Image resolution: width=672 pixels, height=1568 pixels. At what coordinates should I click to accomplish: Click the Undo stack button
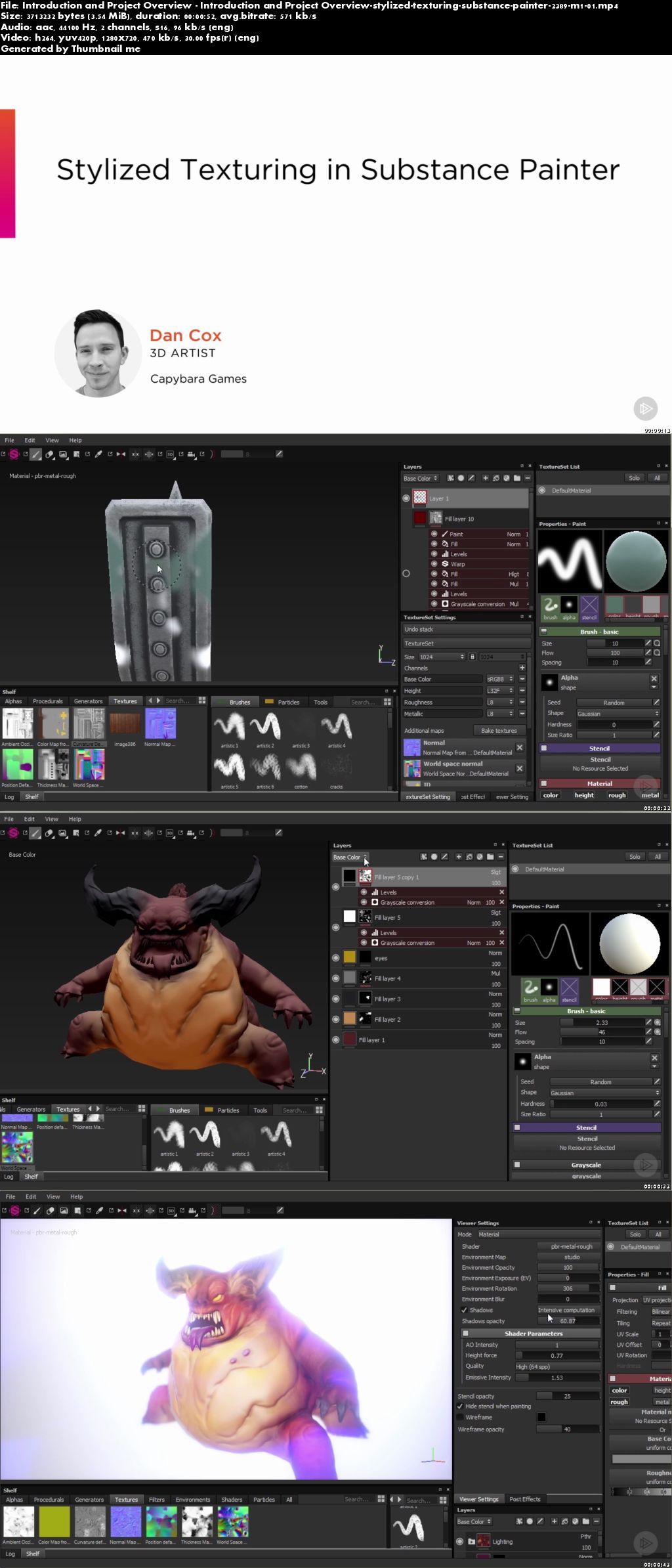[x=467, y=629]
